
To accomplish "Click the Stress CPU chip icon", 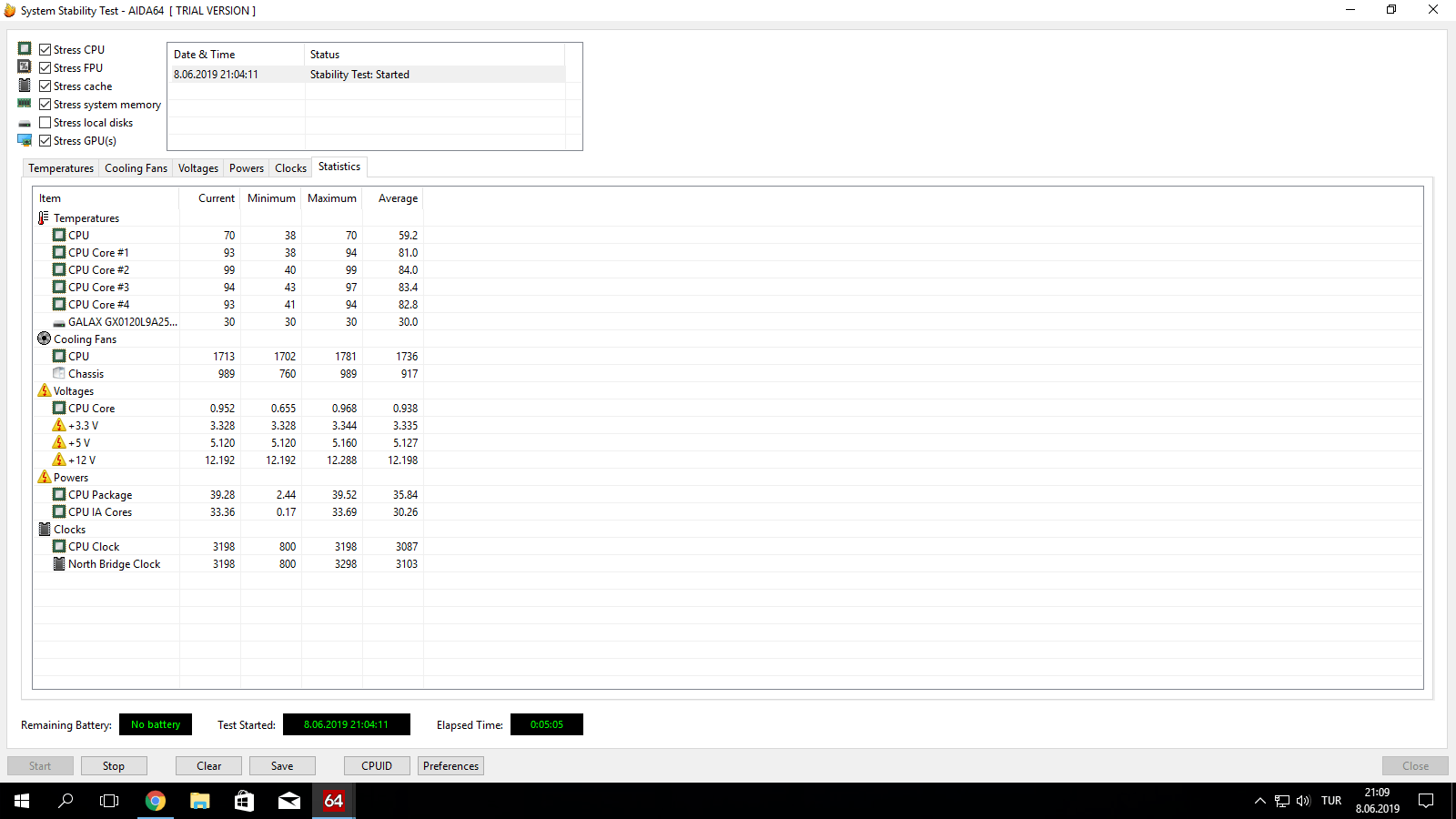I will (x=25, y=48).
